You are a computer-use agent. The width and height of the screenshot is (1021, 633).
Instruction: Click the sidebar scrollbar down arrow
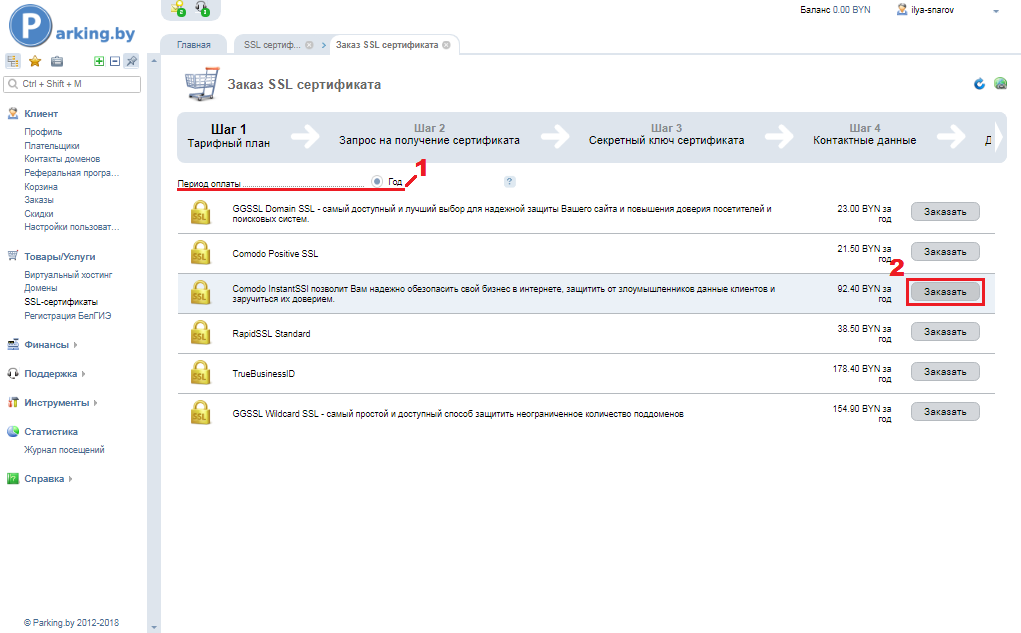tap(154, 628)
